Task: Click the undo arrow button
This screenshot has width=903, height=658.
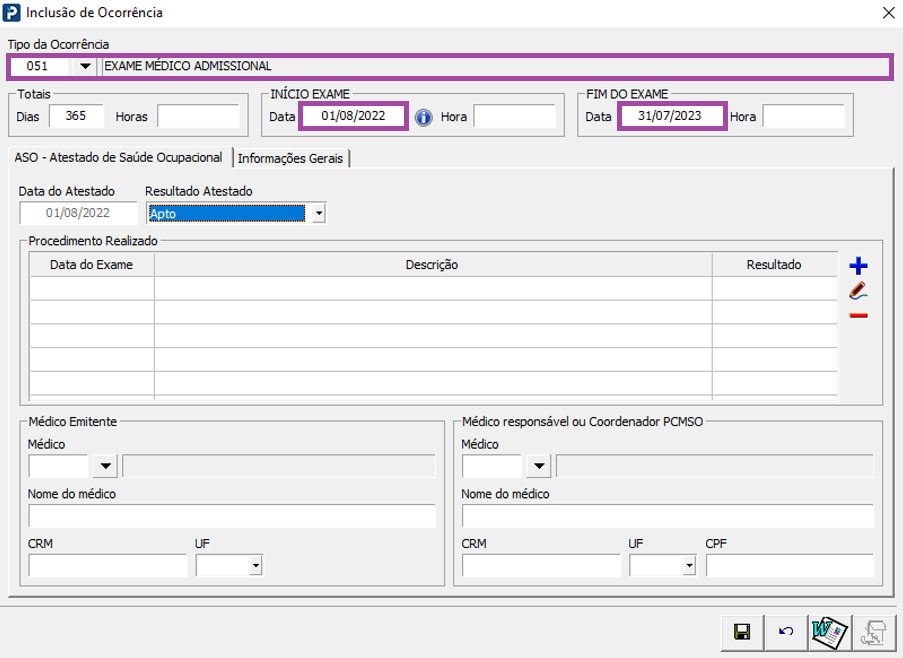Action: click(786, 631)
